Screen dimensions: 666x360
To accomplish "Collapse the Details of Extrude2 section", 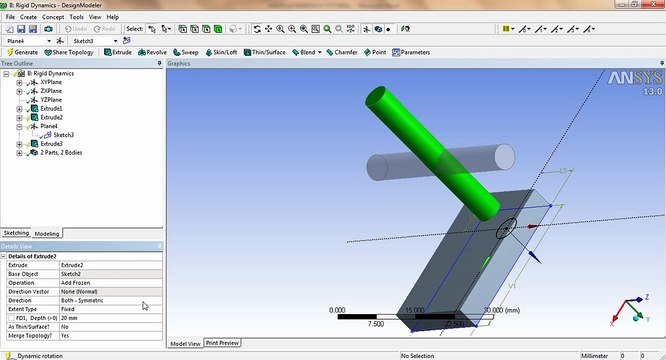I will click(x=3, y=256).
